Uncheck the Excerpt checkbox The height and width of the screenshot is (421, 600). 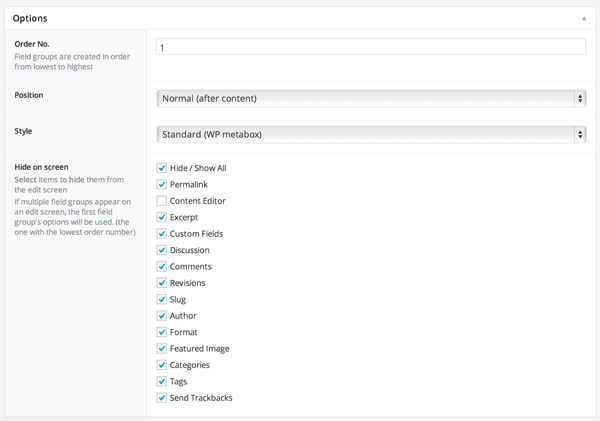(161, 217)
